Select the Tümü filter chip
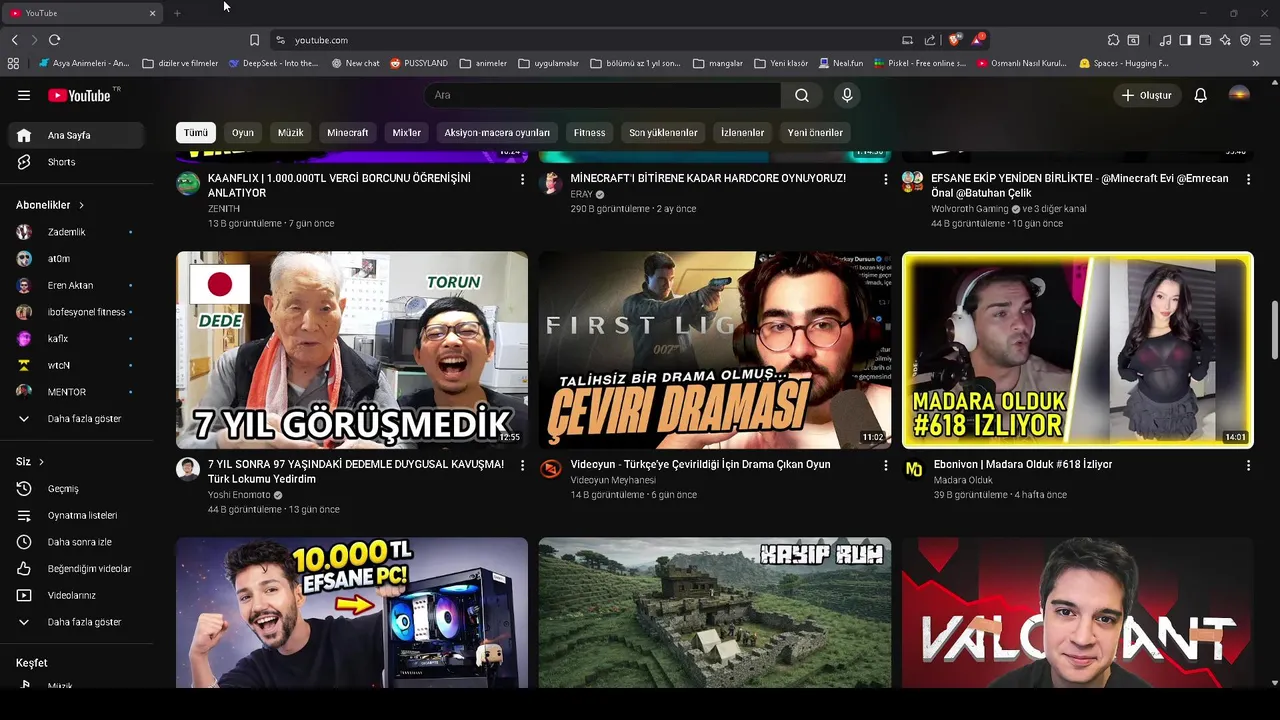 [196, 132]
